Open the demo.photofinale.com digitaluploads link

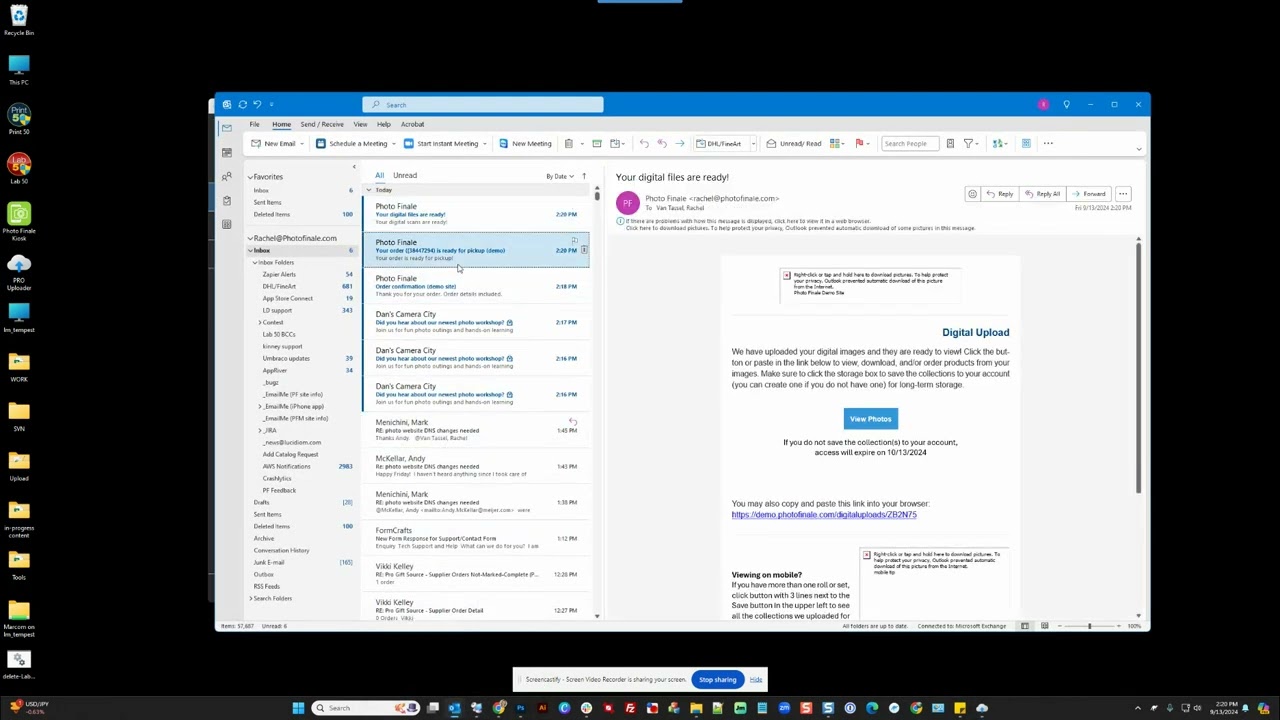tap(824, 515)
